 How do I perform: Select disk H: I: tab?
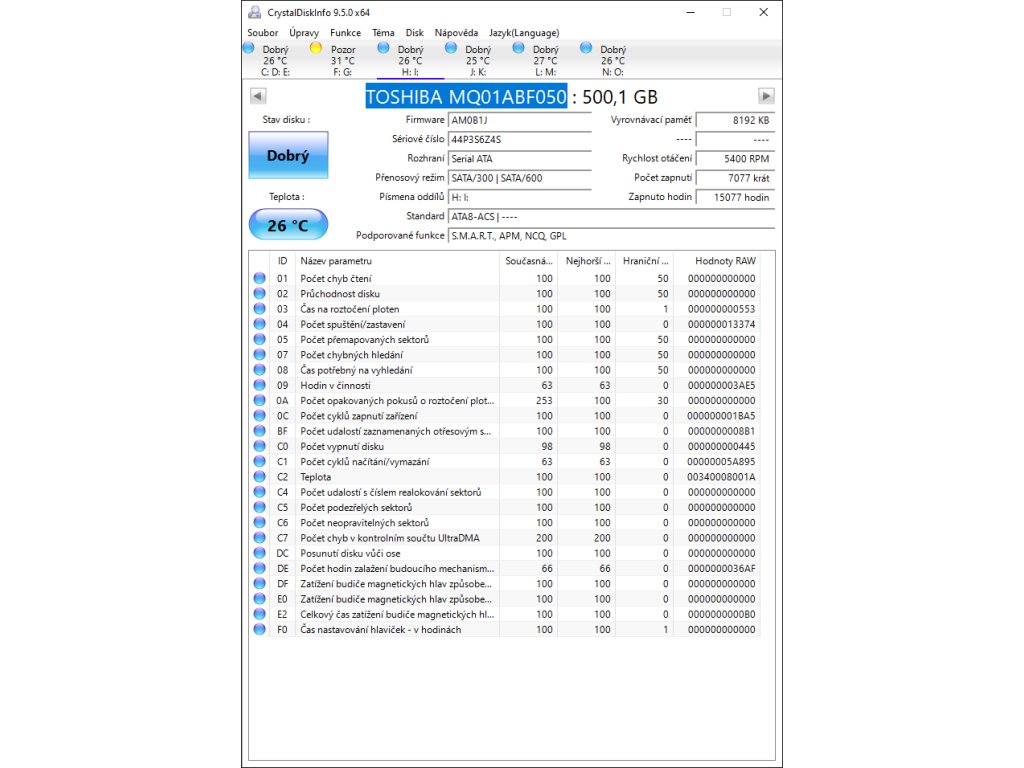tap(410, 60)
